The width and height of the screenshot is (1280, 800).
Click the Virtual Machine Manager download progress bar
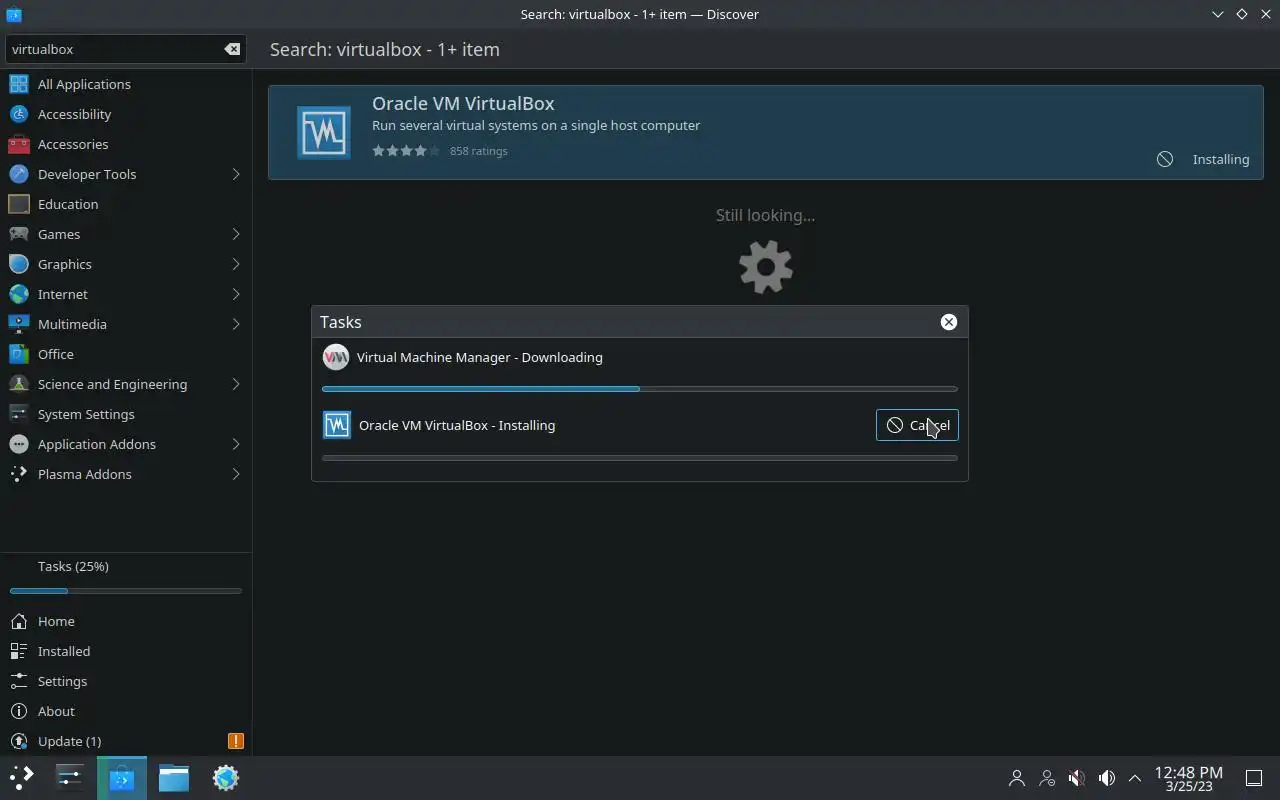click(x=639, y=389)
